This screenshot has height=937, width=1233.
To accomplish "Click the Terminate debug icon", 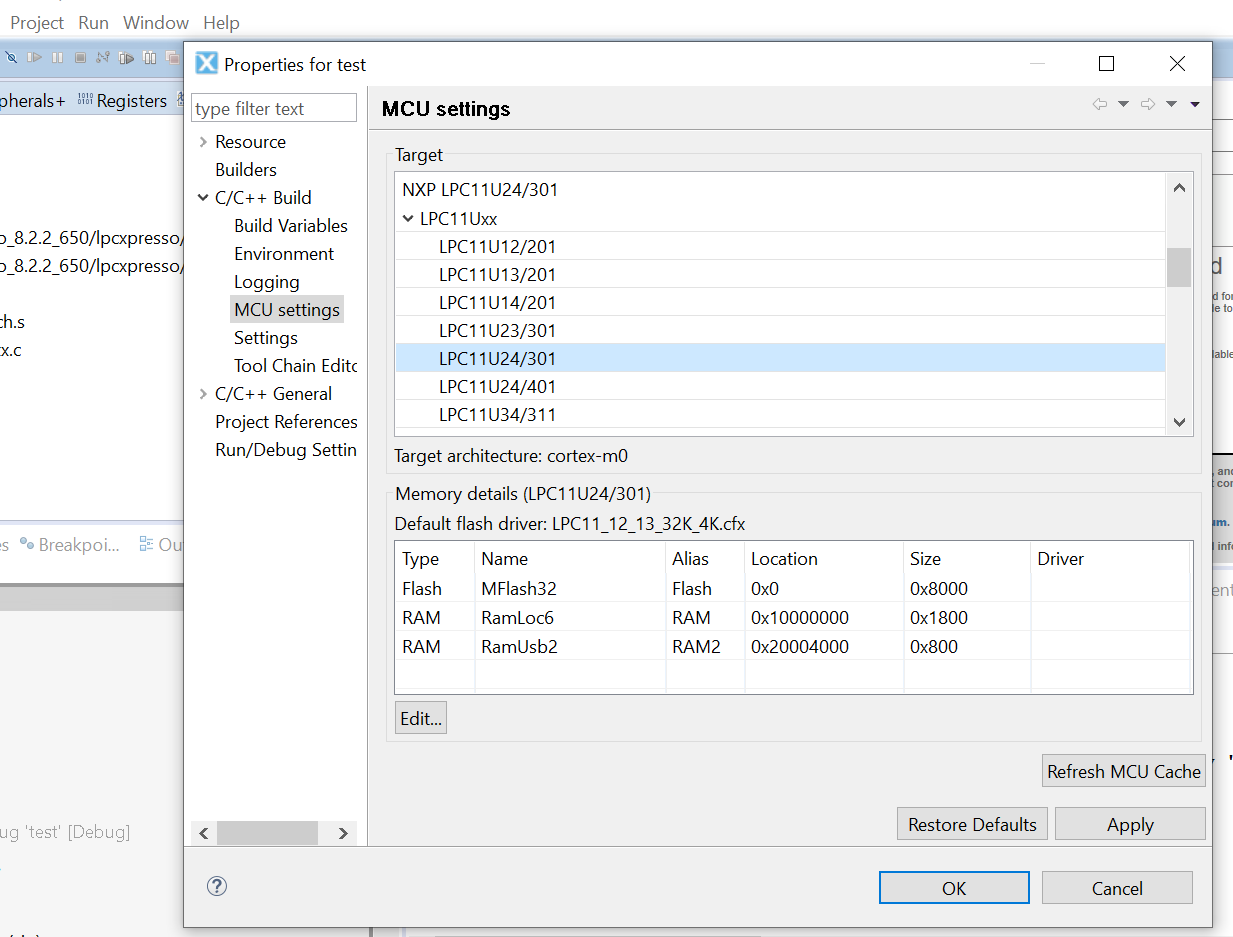I will [80, 57].
